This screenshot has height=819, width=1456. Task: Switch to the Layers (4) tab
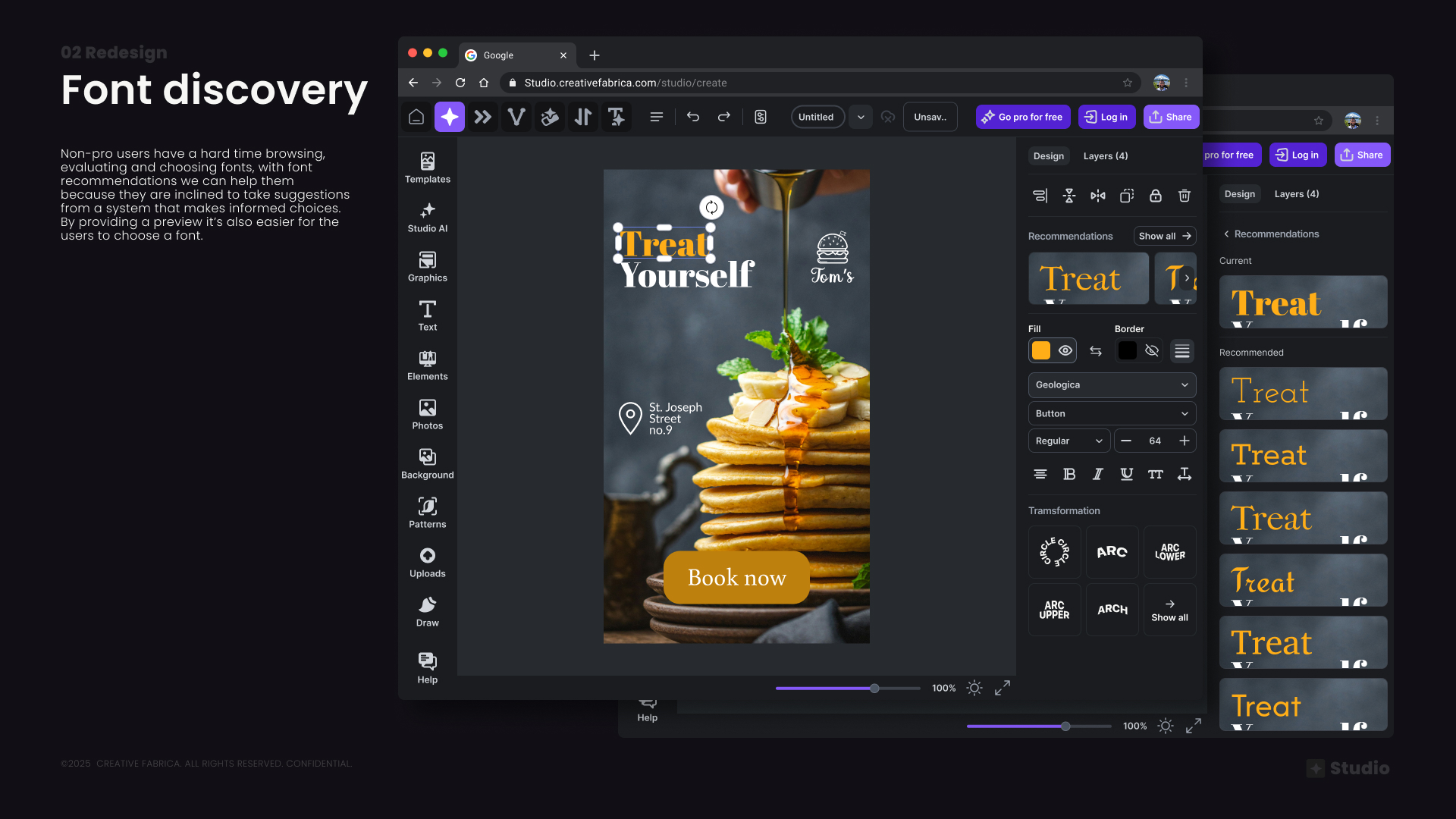[x=1105, y=155]
